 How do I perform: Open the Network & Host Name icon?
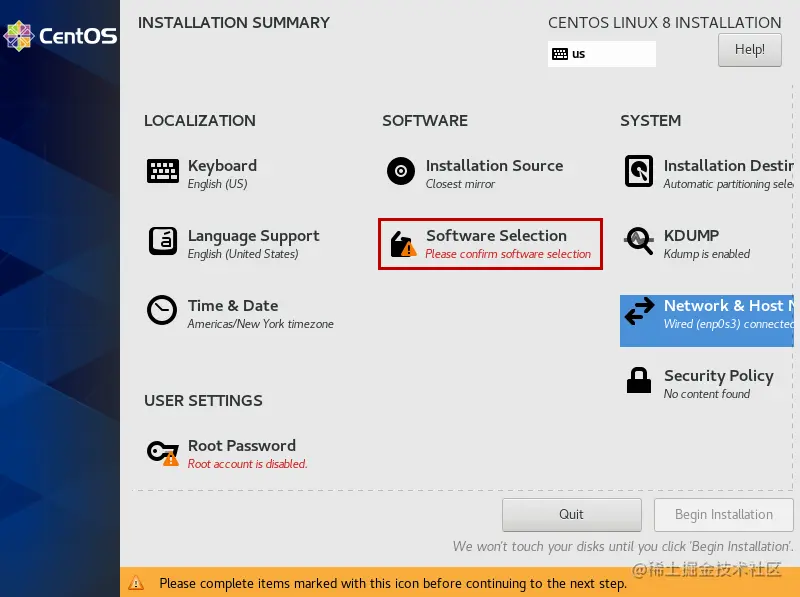(639, 313)
